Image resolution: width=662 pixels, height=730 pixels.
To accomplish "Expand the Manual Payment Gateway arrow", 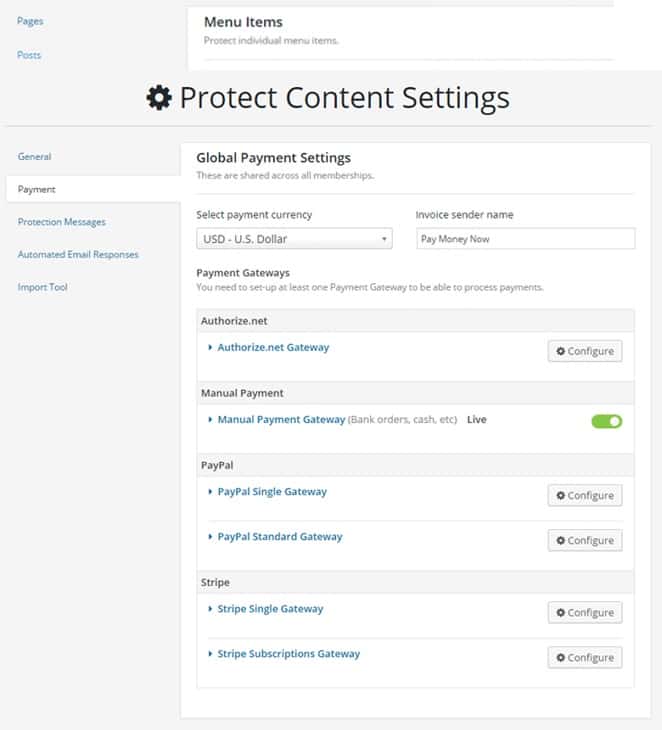I will point(210,419).
